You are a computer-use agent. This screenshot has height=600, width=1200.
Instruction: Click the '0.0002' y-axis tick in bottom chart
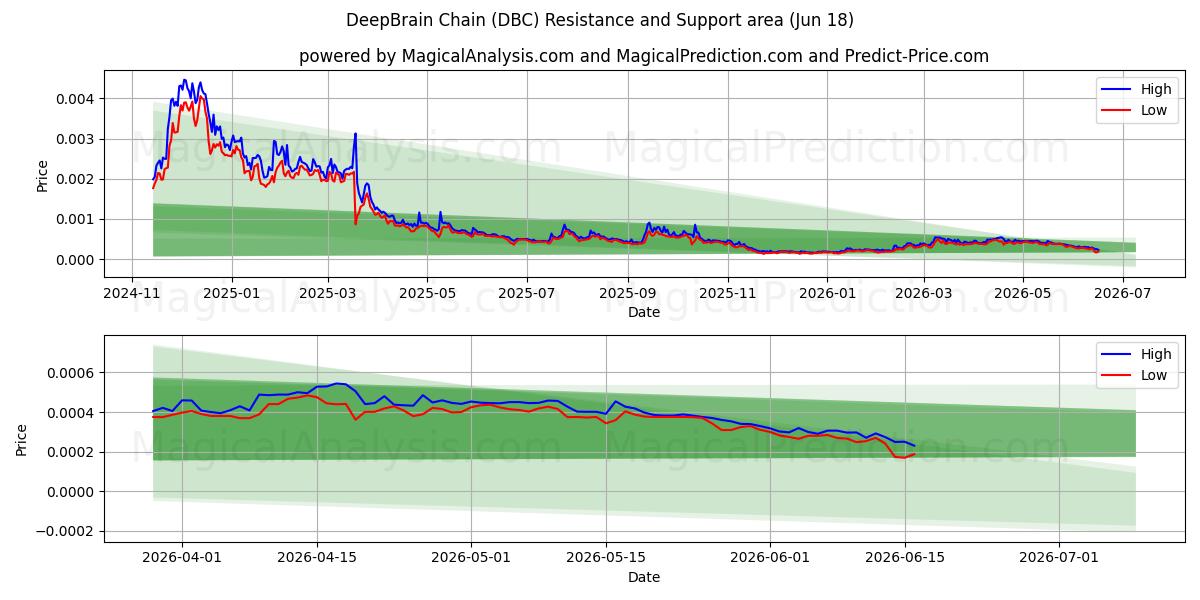point(72,452)
